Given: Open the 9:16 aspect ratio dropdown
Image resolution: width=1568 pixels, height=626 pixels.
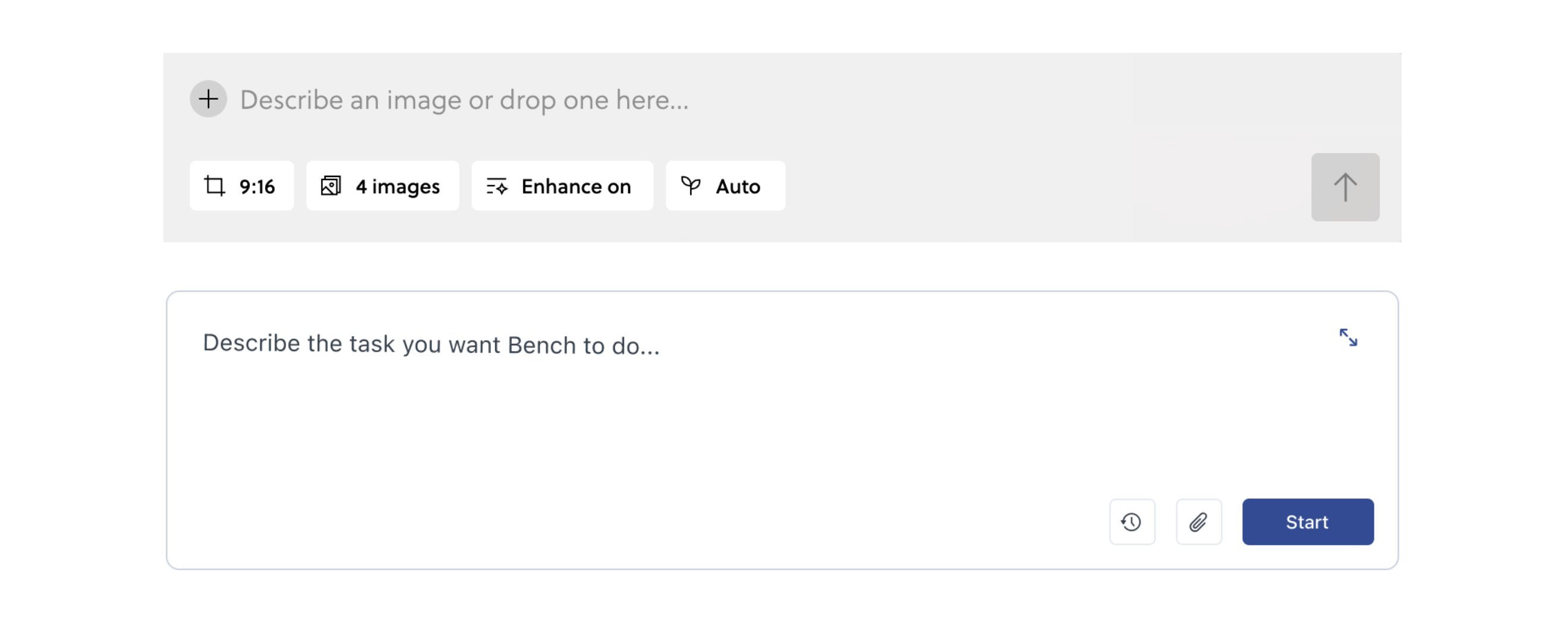Looking at the screenshot, I should coord(242,186).
